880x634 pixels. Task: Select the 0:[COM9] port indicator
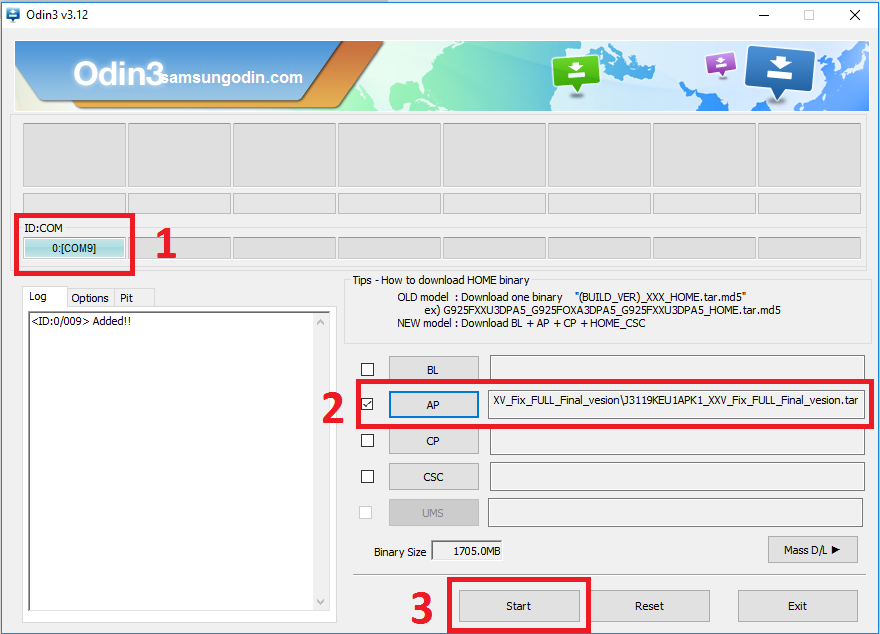75,248
